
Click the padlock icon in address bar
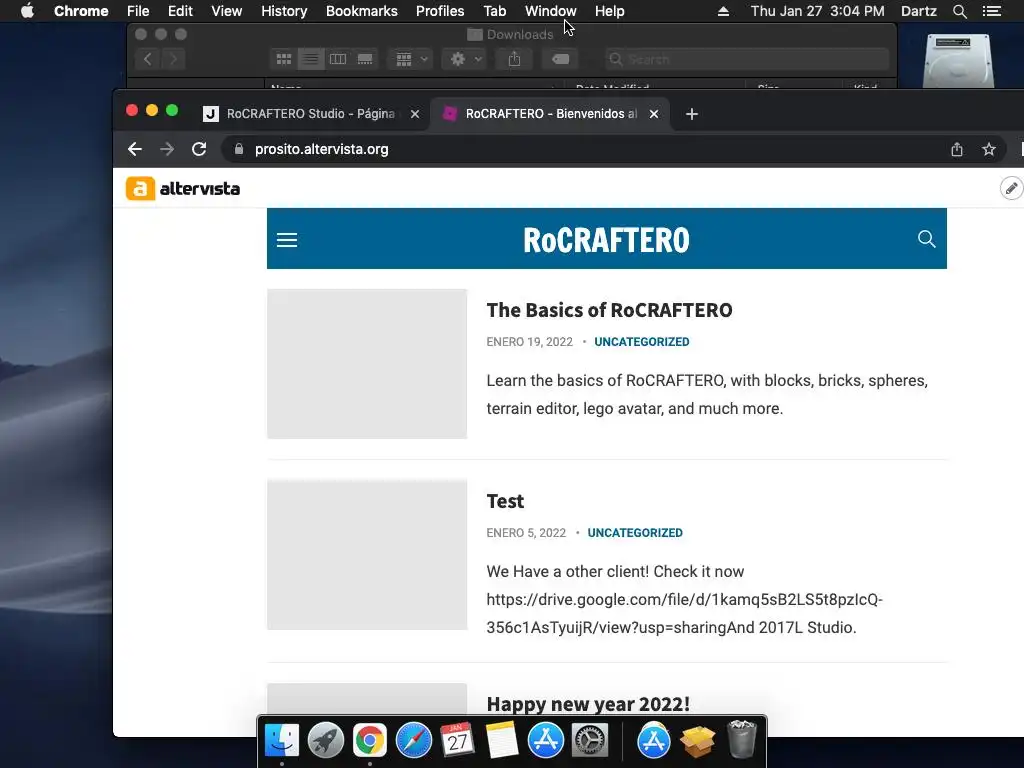coord(239,149)
